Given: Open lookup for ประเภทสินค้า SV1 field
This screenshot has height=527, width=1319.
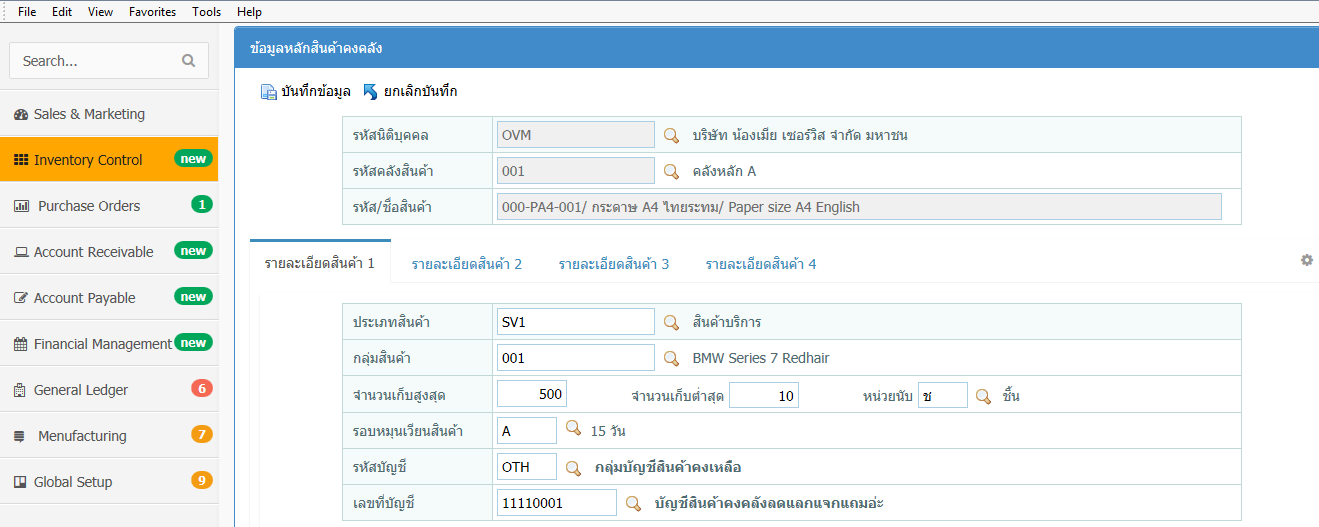Looking at the screenshot, I should pyautogui.click(x=672, y=322).
